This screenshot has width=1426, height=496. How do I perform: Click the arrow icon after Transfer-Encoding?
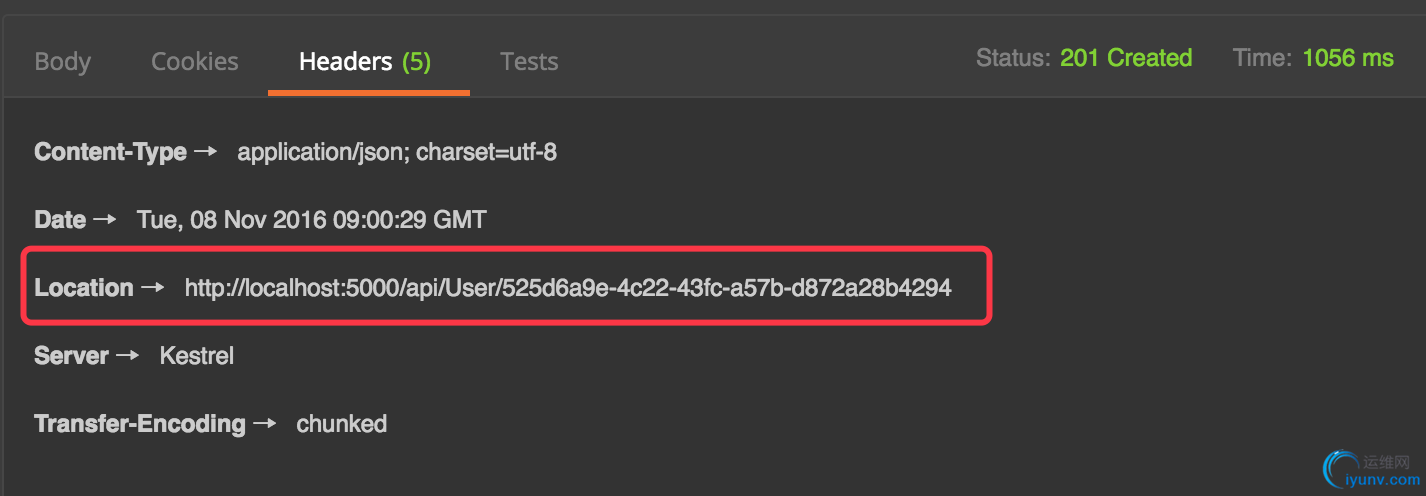click(x=264, y=424)
